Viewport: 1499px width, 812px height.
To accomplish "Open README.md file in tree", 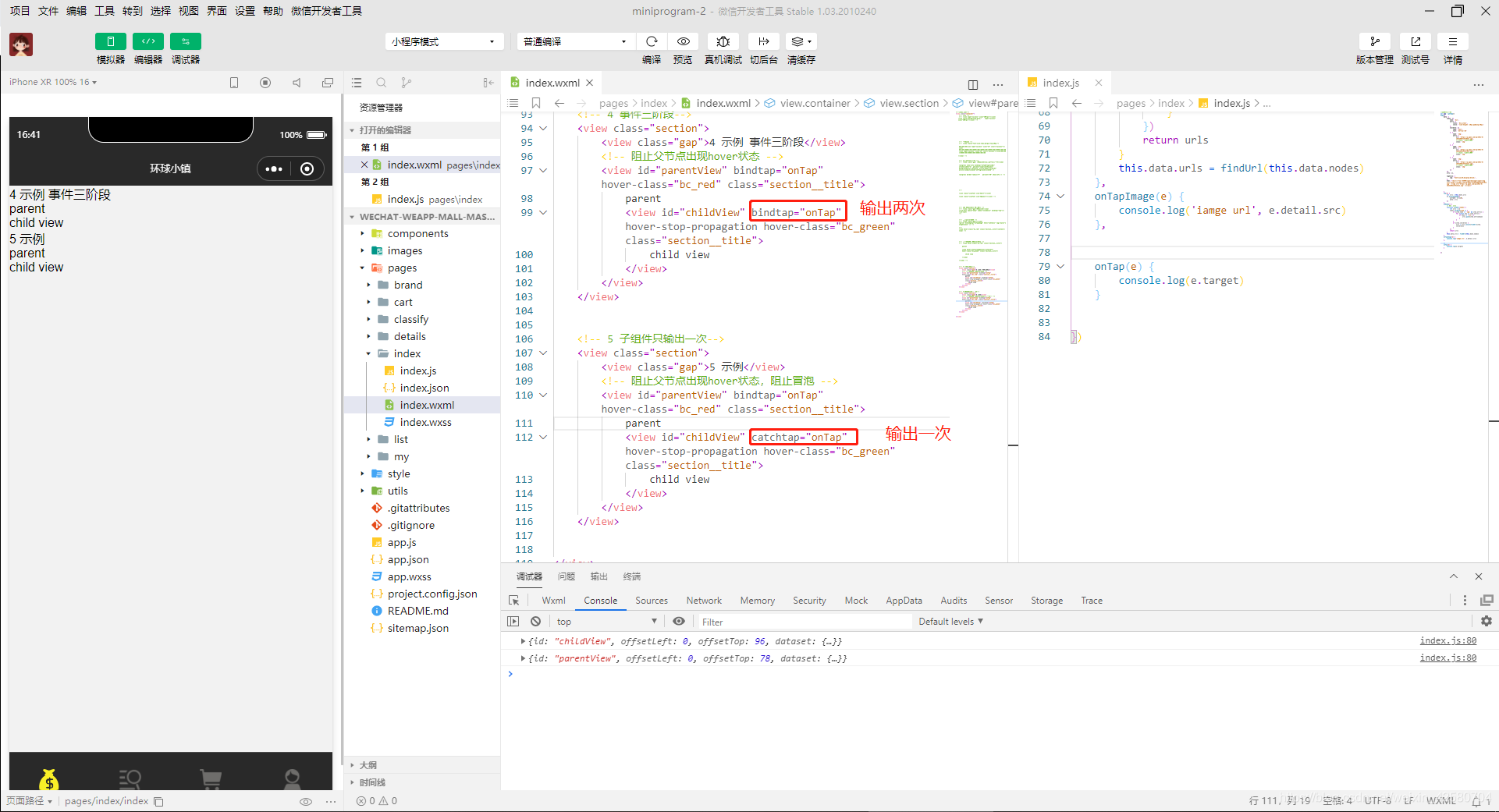I will click(x=417, y=611).
